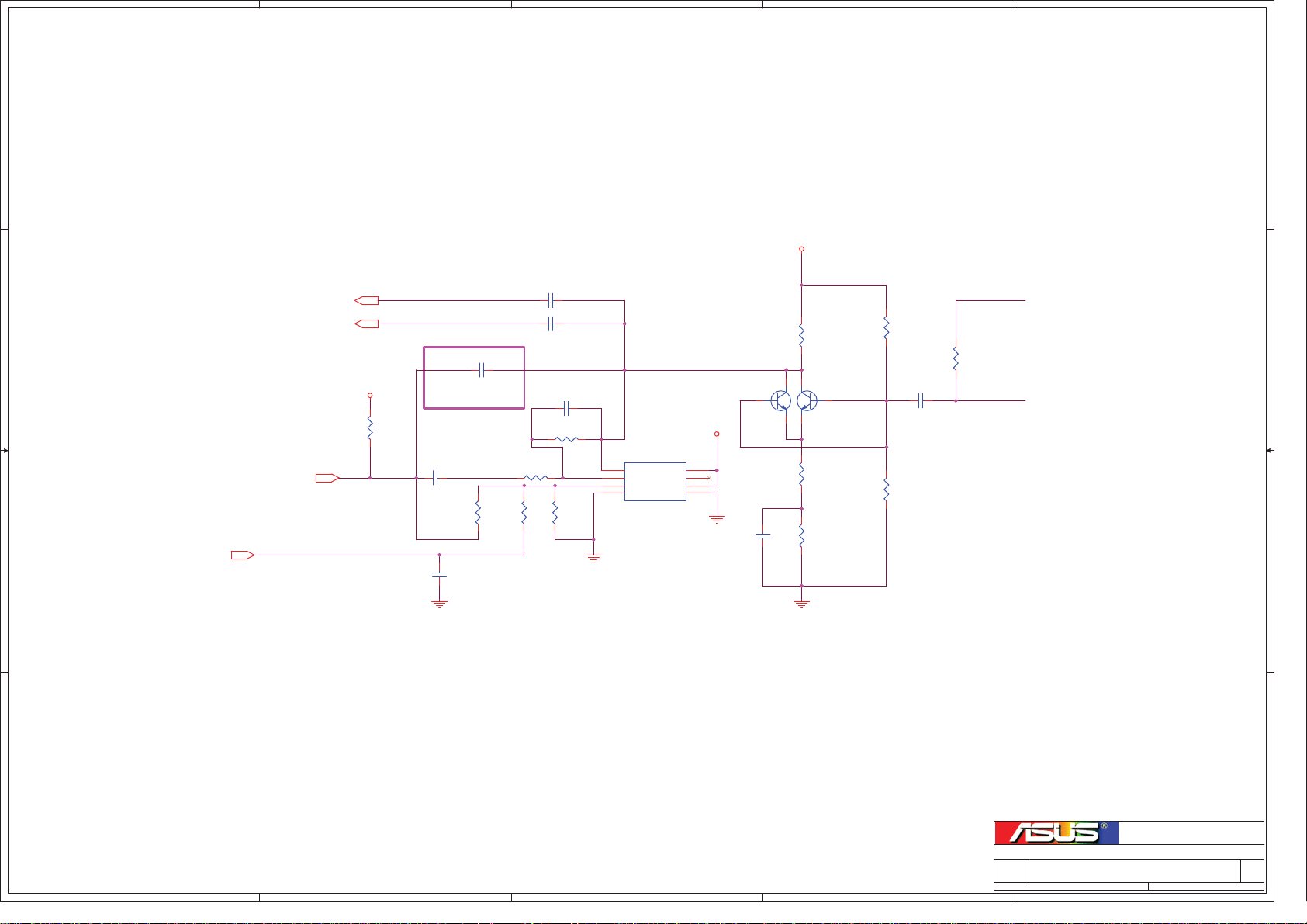This screenshot has width=1307, height=924.
Task: Select the feedback capacitor above the horizontal resistor
Action: (566, 408)
